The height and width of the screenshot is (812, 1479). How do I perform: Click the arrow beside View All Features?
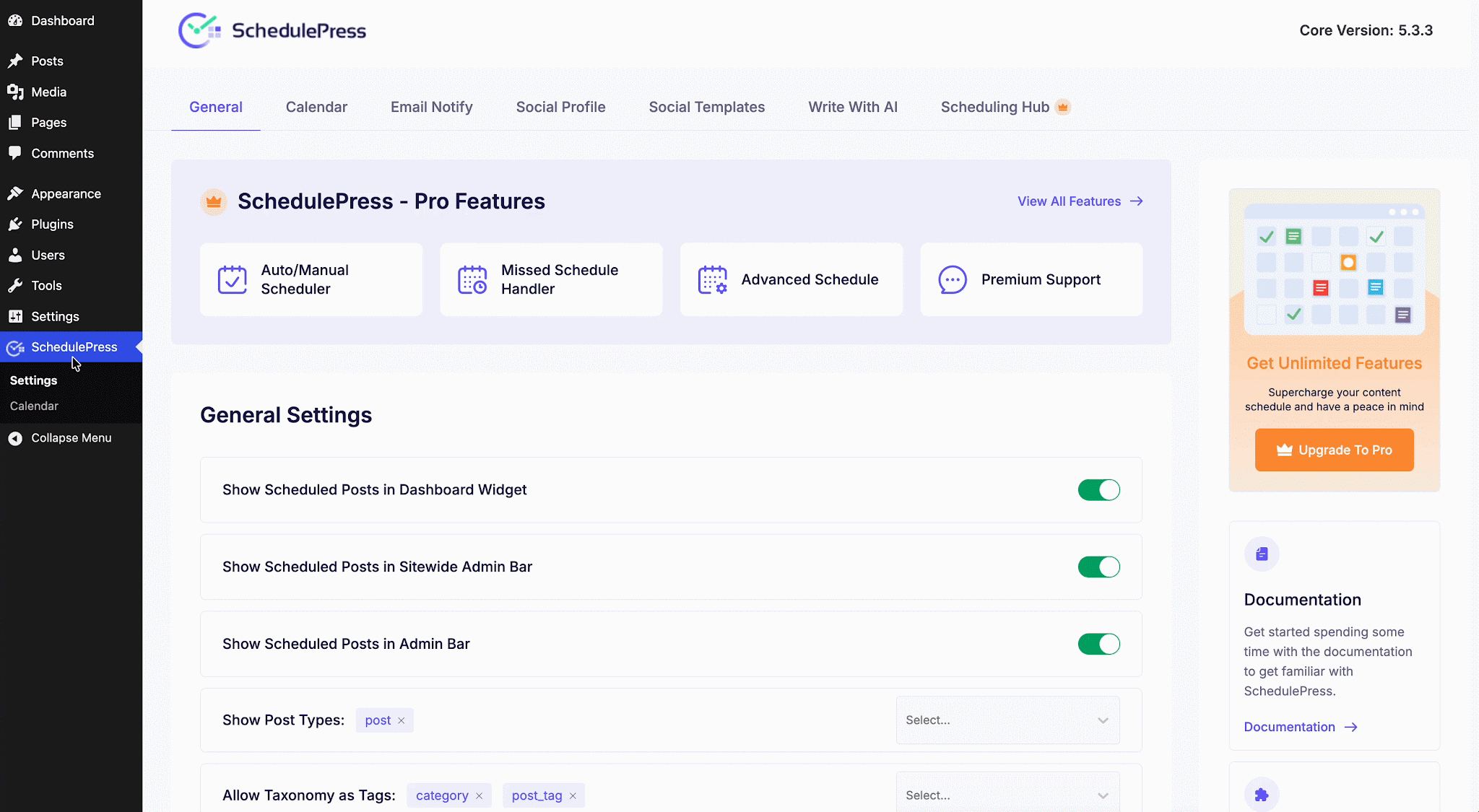click(x=1137, y=201)
